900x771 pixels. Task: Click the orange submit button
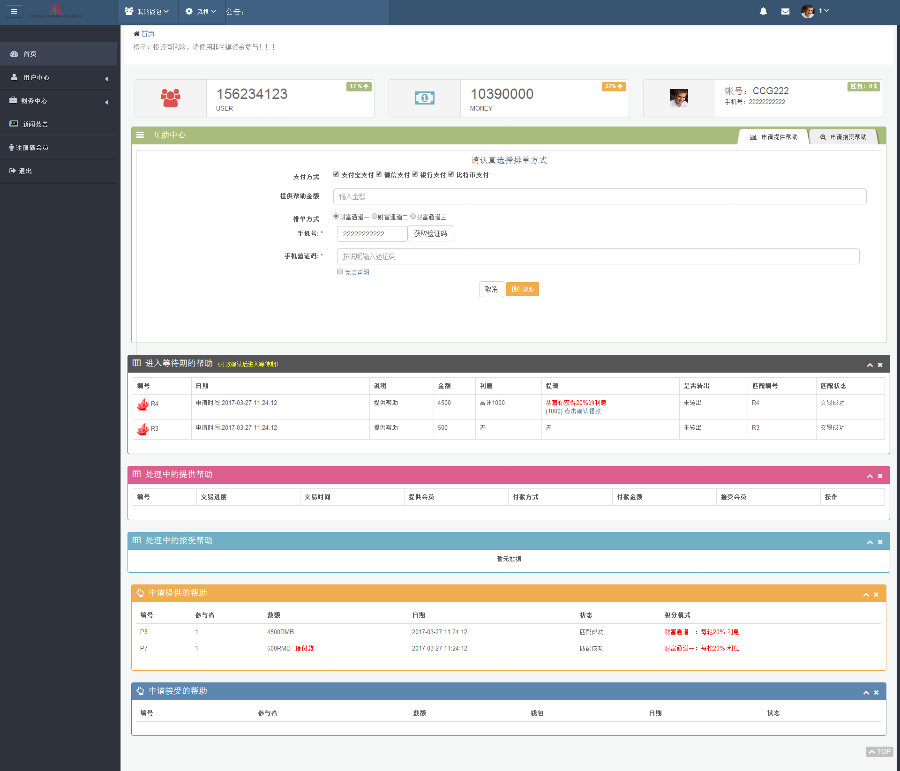[522, 289]
